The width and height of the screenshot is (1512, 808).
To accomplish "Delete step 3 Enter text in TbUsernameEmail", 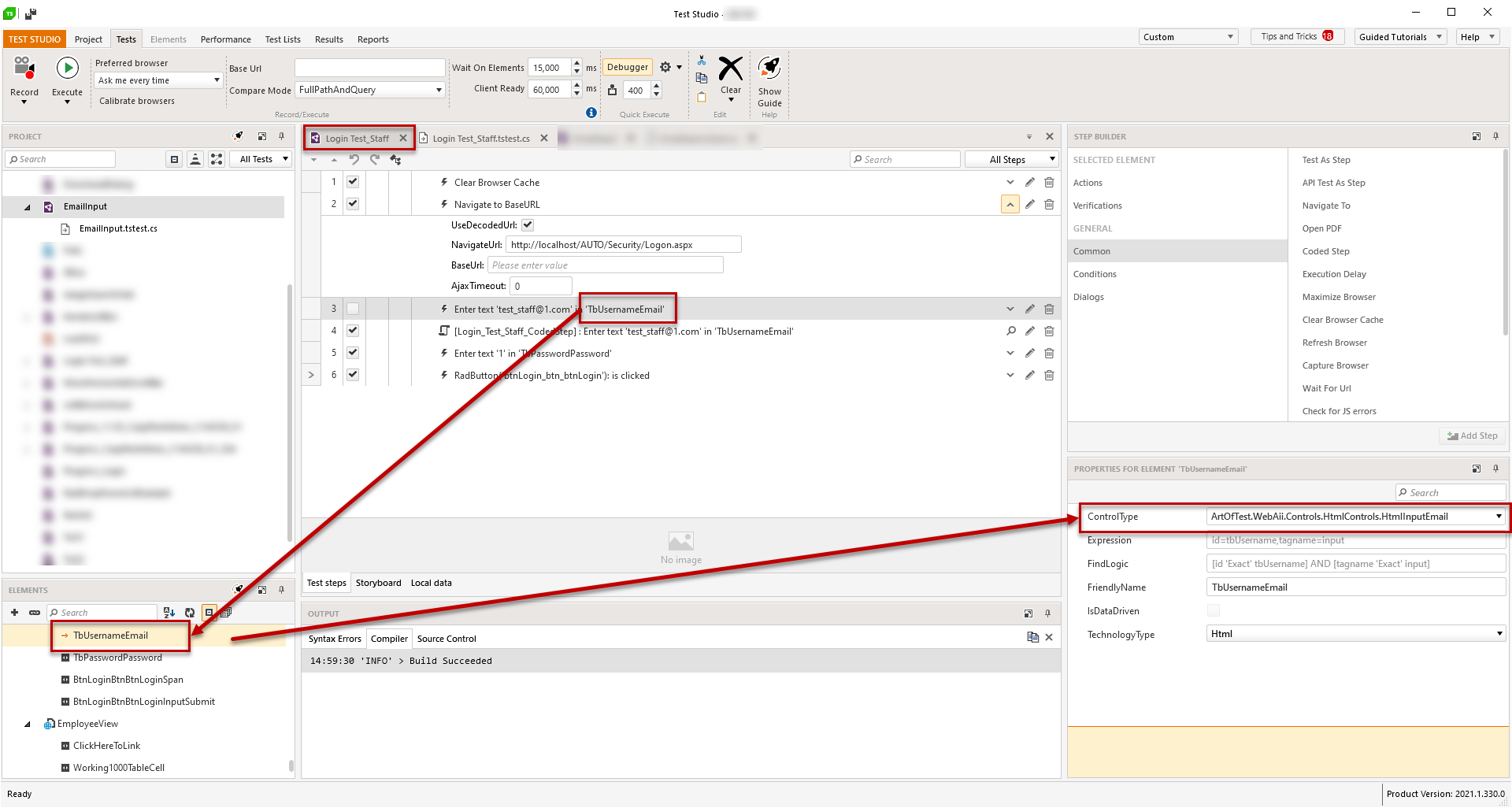I will pyautogui.click(x=1049, y=309).
